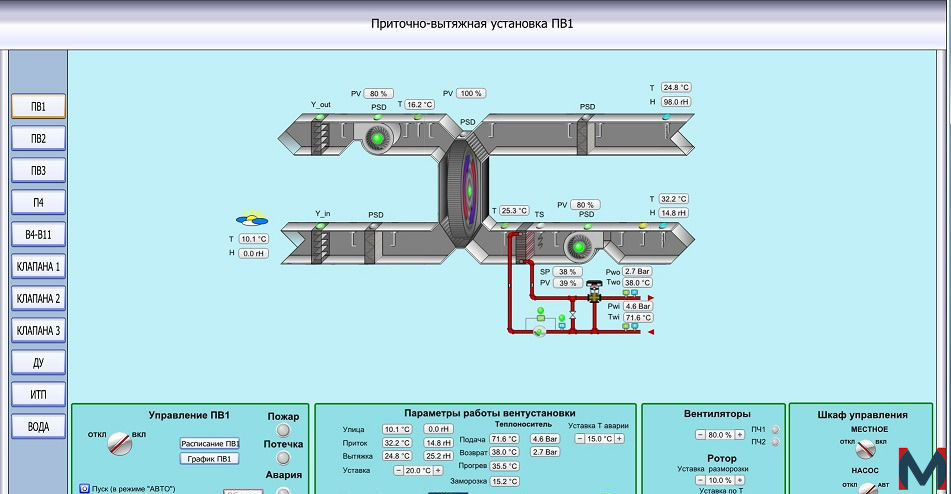Decrease the Уставка 20.0 °C setpoint
The width and height of the screenshot is (951, 494).
pos(398,470)
